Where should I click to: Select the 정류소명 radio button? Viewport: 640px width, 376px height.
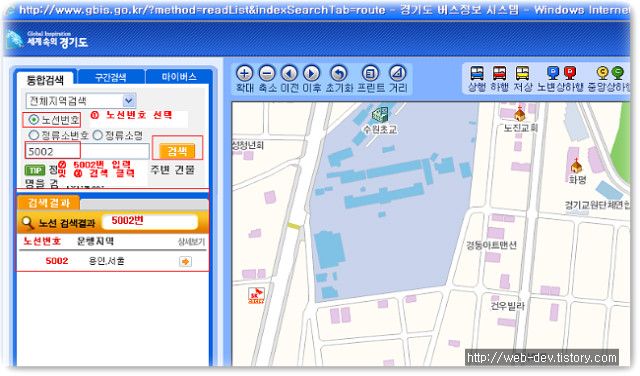pos(98,135)
